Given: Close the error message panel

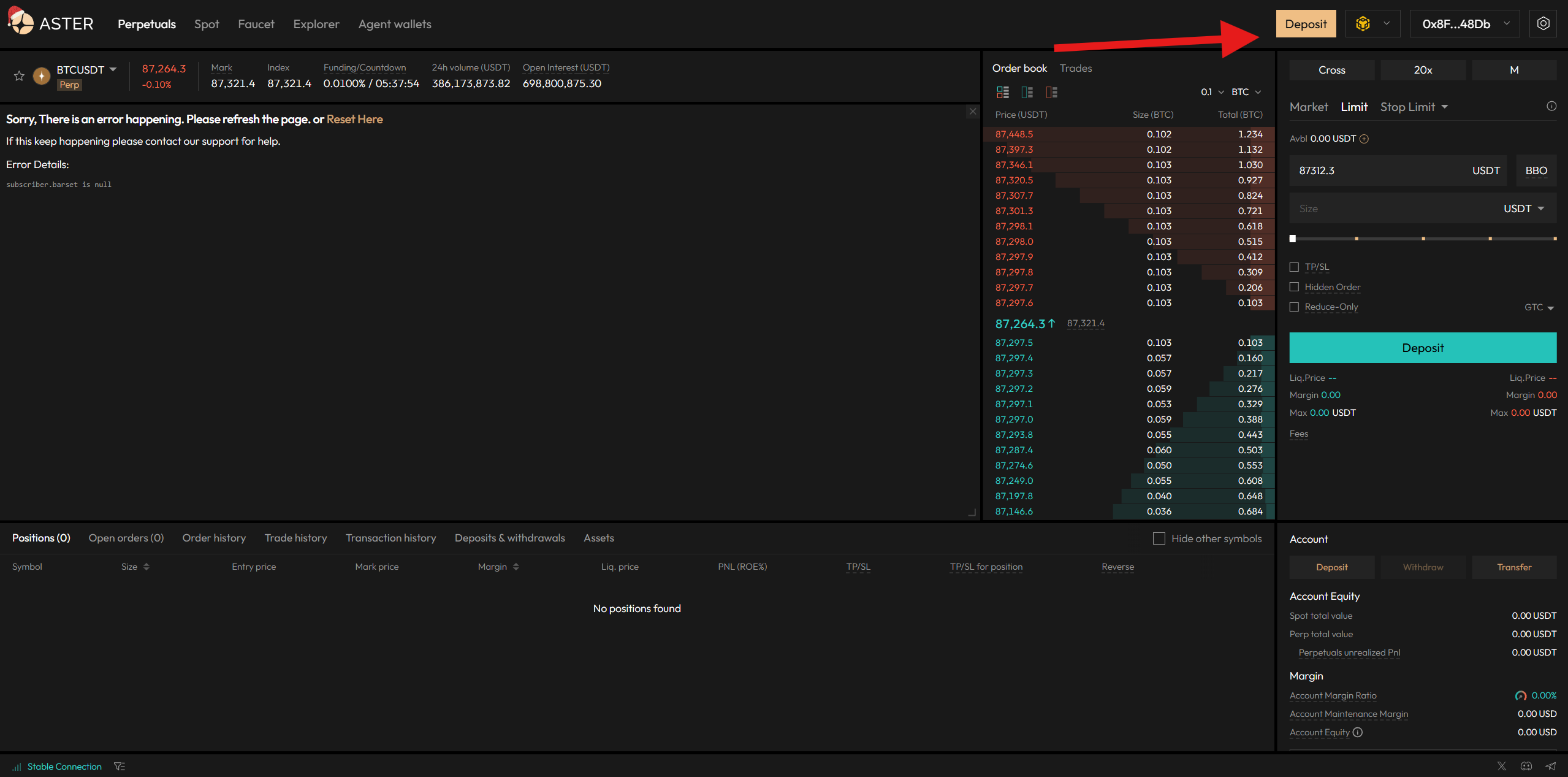Looking at the screenshot, I should click(973, 112).
